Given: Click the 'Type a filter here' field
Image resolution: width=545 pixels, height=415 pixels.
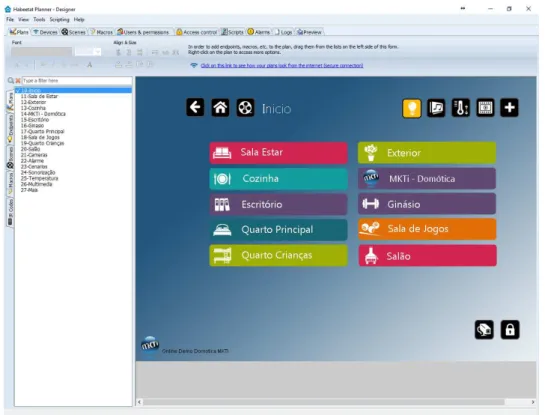Looking at the screenshot, I should coord(77,81).
